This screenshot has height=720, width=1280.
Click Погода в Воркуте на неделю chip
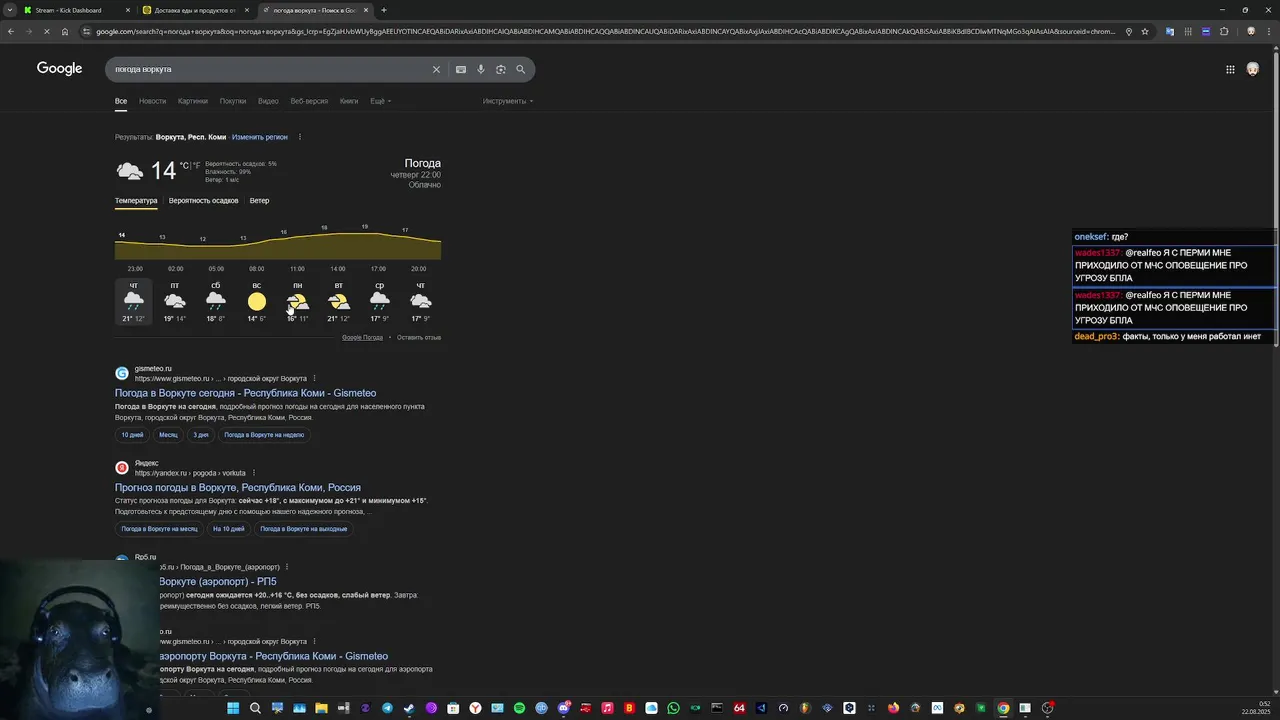point(264,435)
